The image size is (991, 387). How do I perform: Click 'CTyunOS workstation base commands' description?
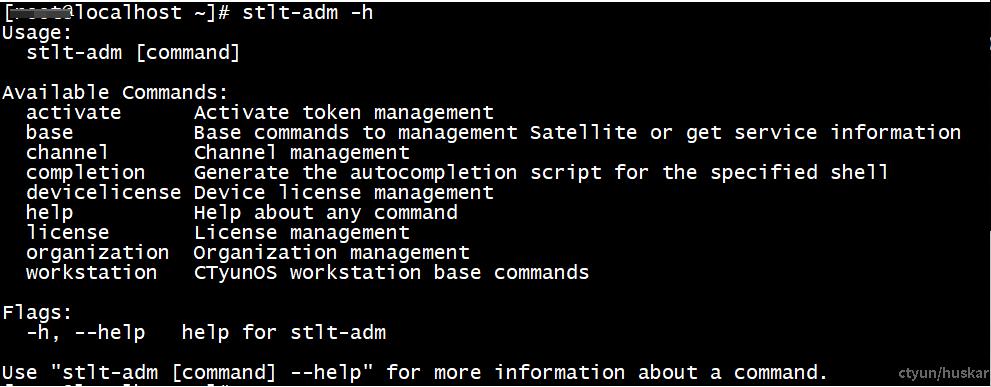click(x=391, y=273)
